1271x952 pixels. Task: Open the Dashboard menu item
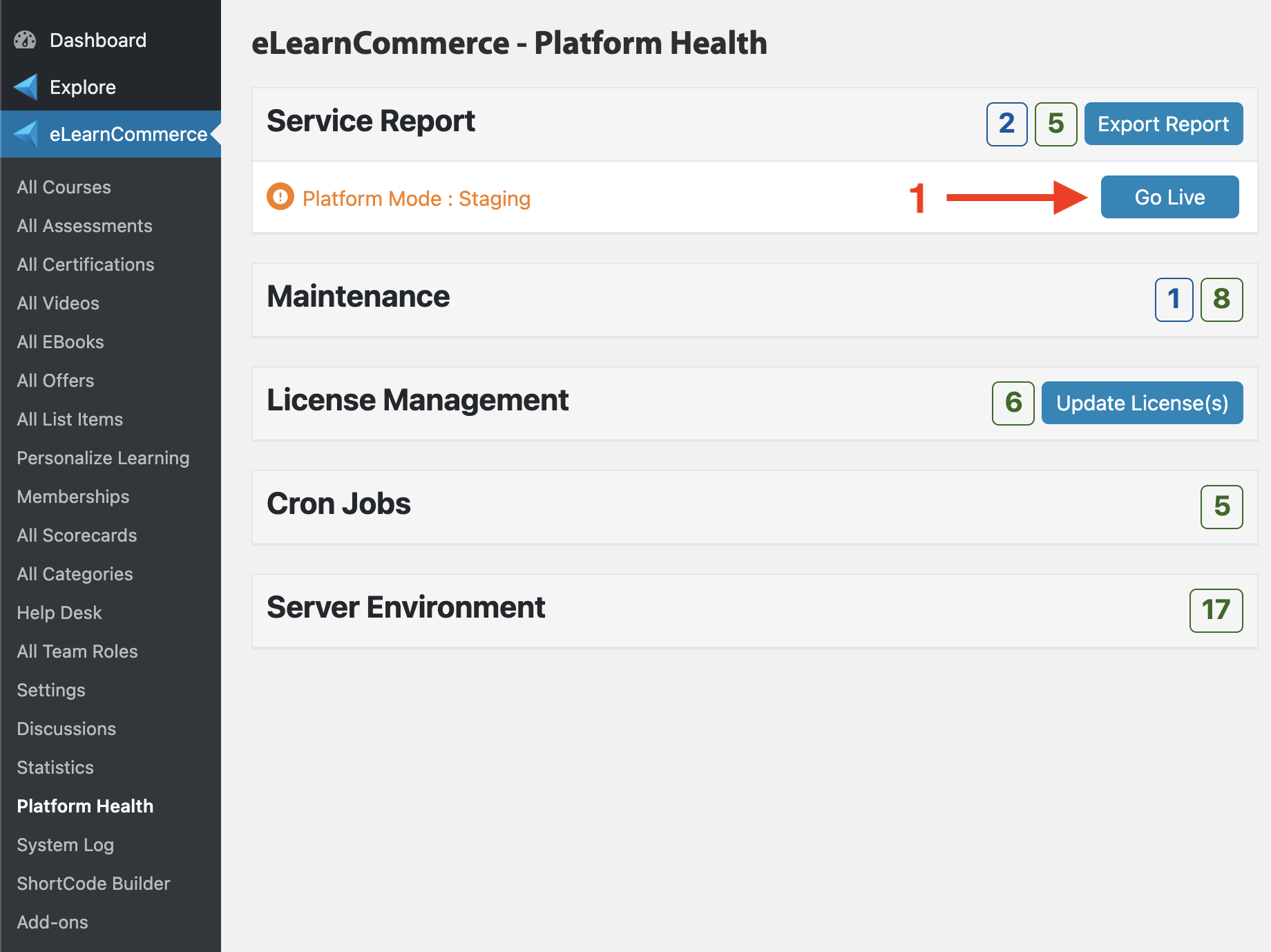tap(111, 40)
